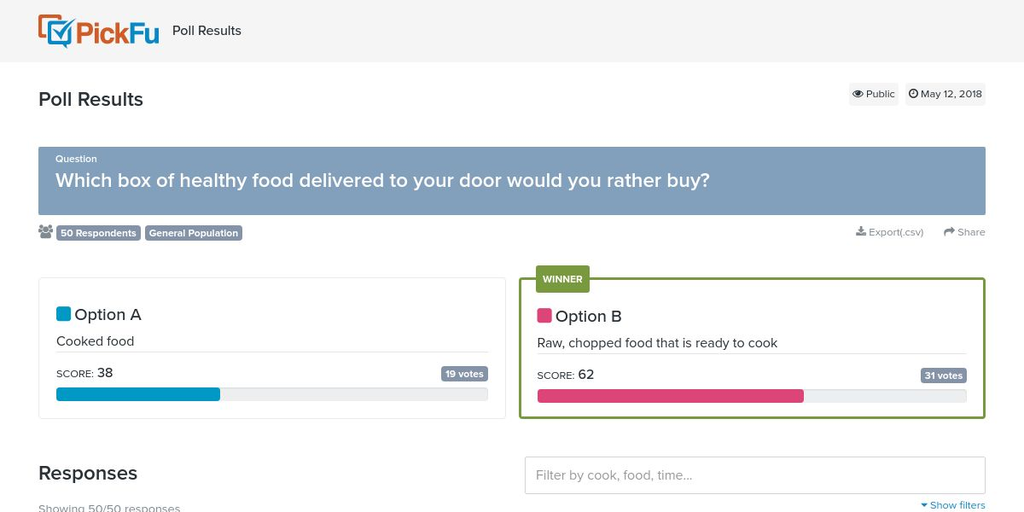Image resolution: width=1024 pixels, height=512 pixels.
Task: Click into the filter responses search field
Action: coord(755,475)
